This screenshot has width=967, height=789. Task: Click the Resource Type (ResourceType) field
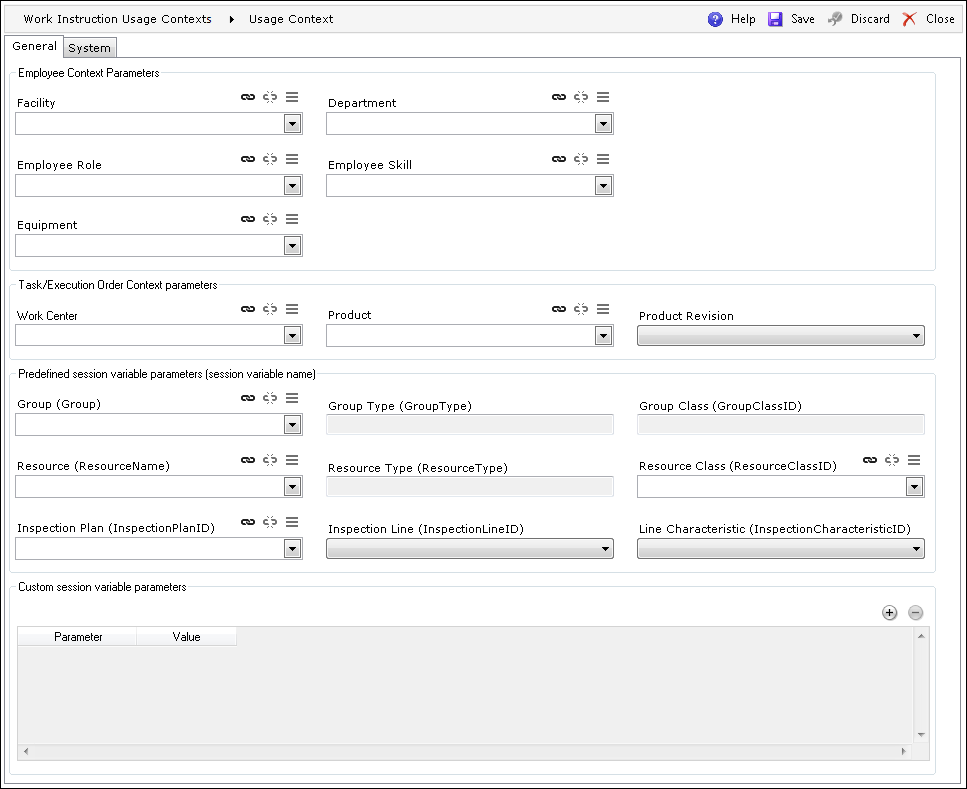(x=470, y=487)
